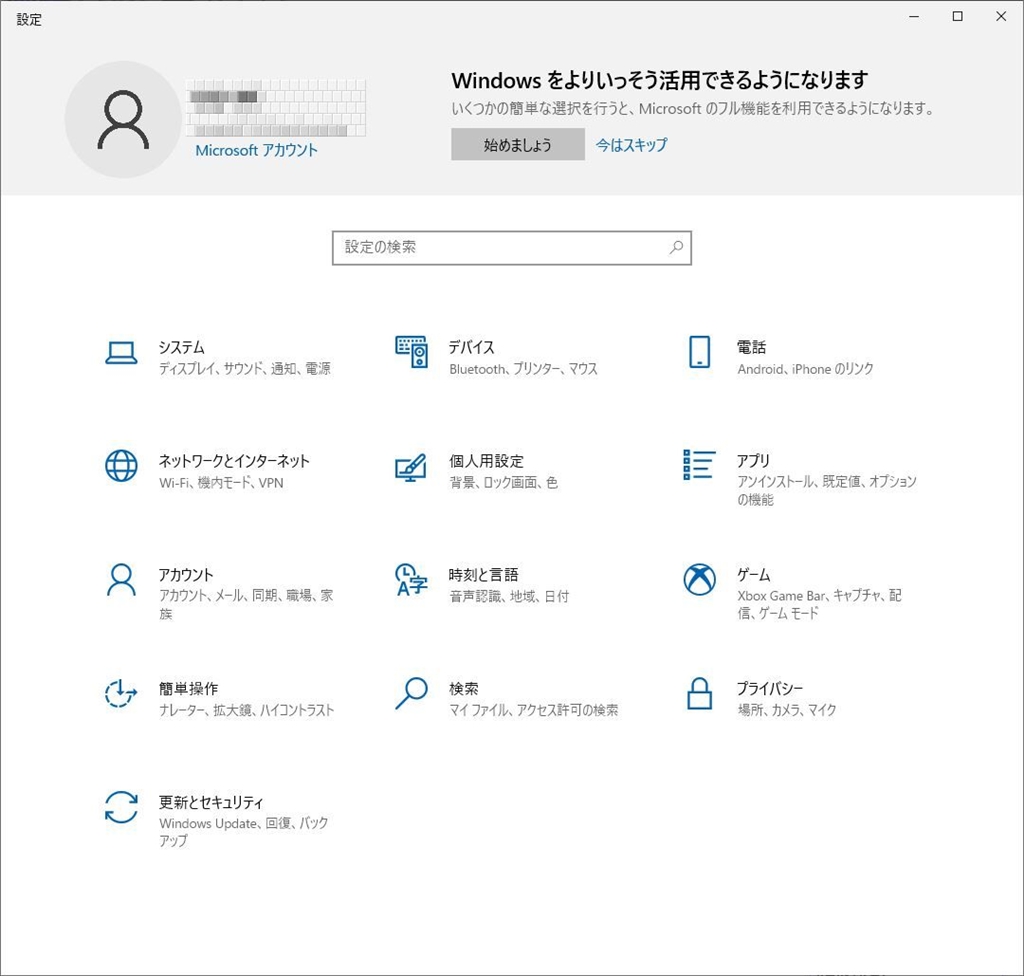Open the プライバシー heading
This screenshot has height=976, width=1024.
pos(770,688)
